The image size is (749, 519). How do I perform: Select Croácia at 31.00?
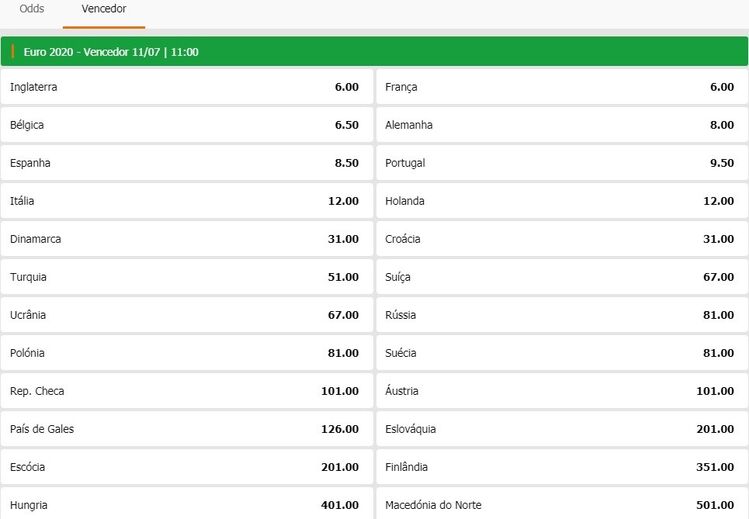coord(561,239)
